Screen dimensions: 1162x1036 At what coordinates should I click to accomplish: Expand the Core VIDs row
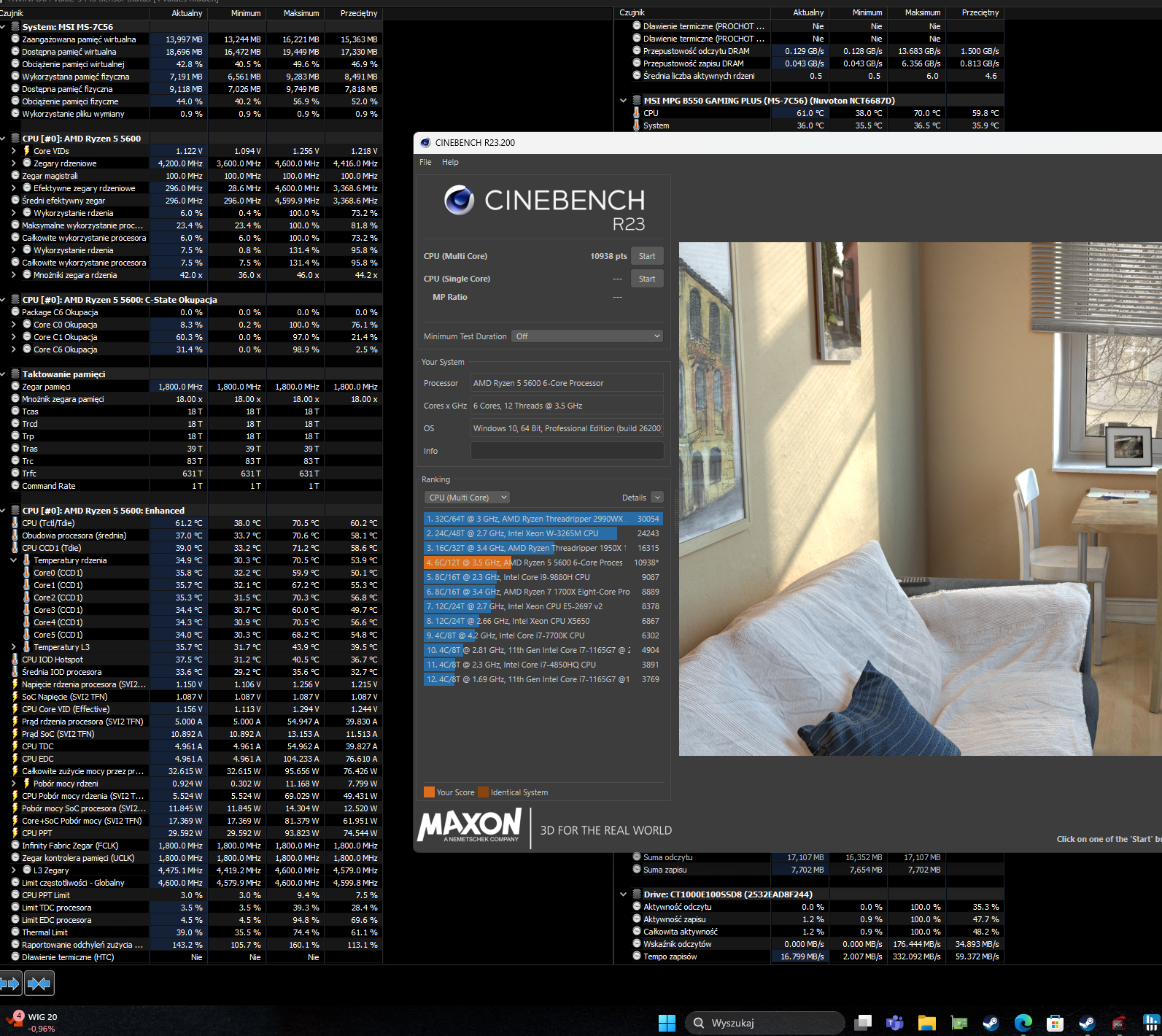(x=13, y=151)
